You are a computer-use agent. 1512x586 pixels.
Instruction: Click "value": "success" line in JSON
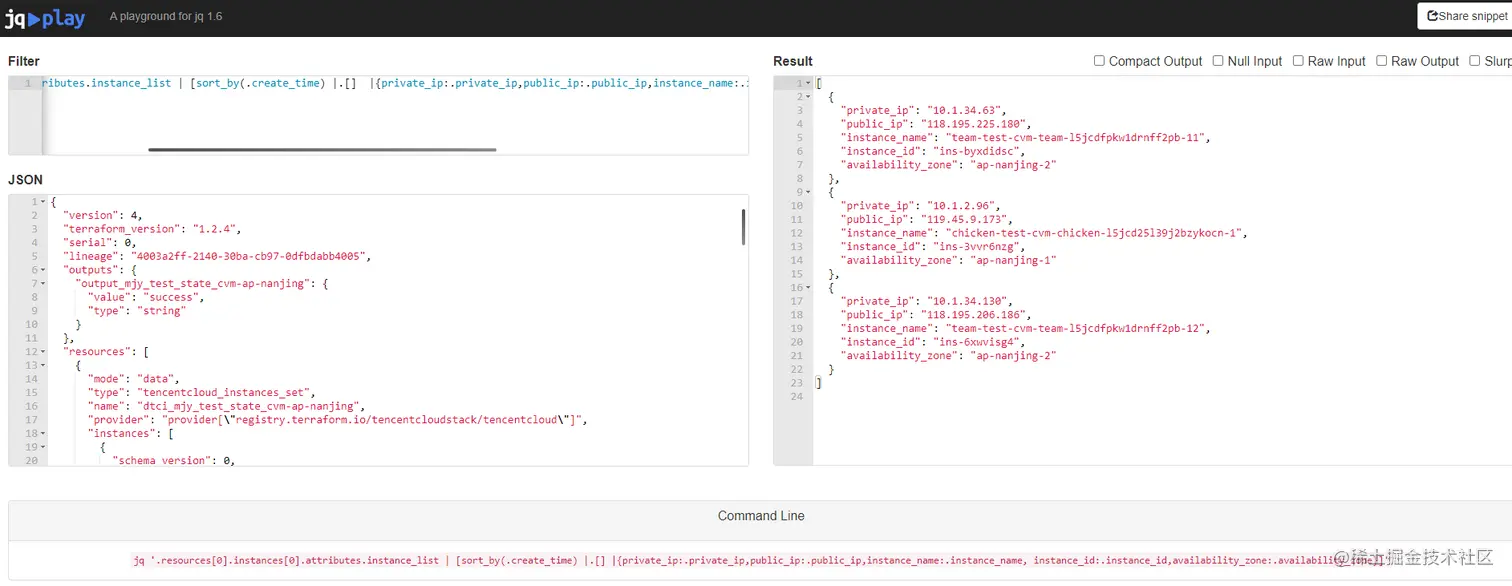(x=146, y=297)
